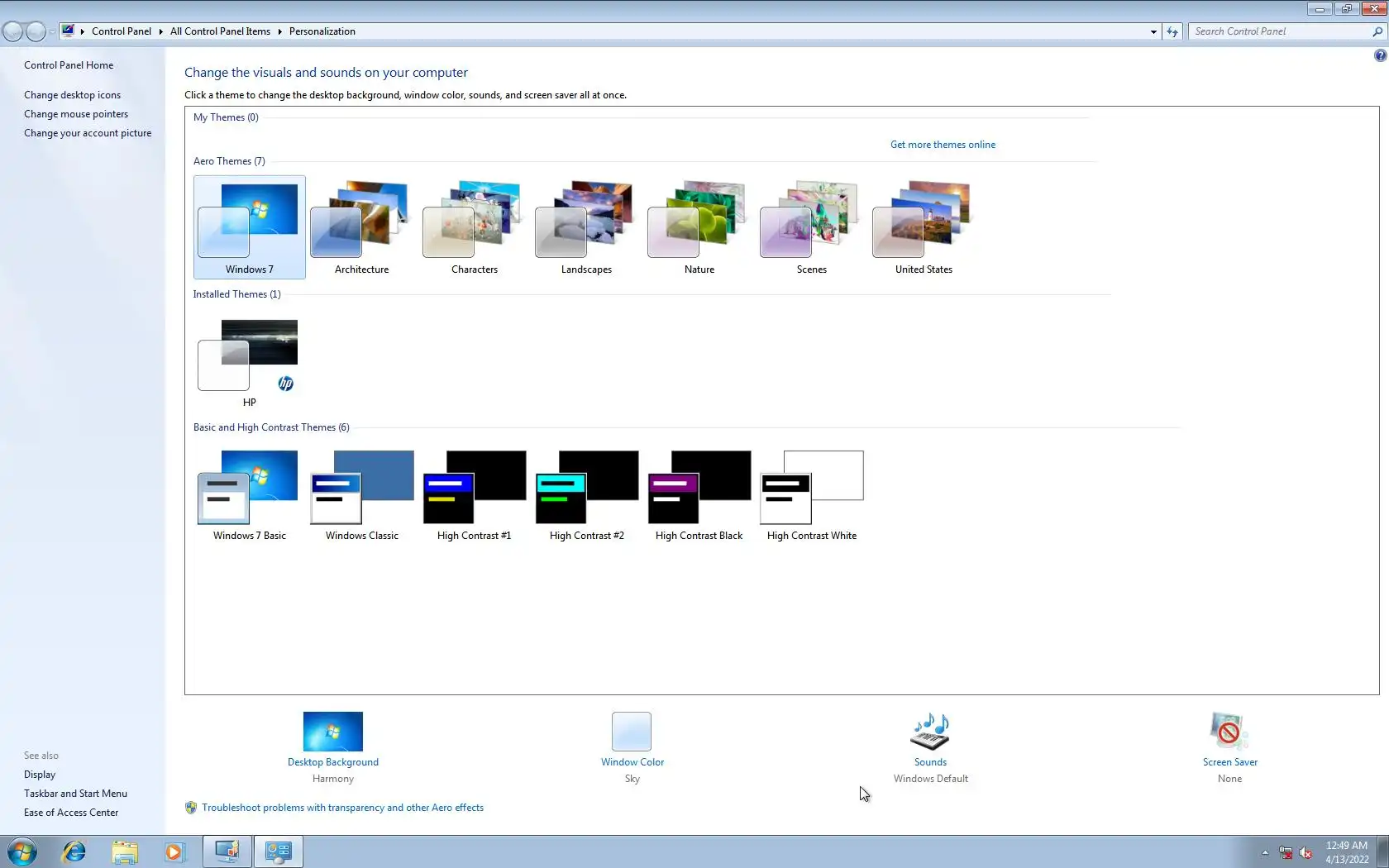Viewport: 1389px width, 868px height.
Task: Click the 'Aero Themes (7)' group heading
Action: coord(229,161)
